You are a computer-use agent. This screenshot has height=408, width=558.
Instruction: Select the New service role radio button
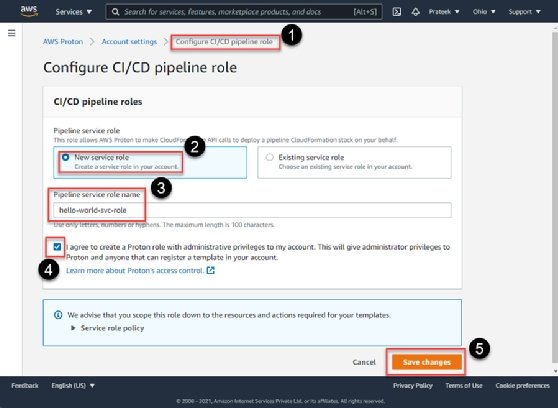click(x=65, y=157)
